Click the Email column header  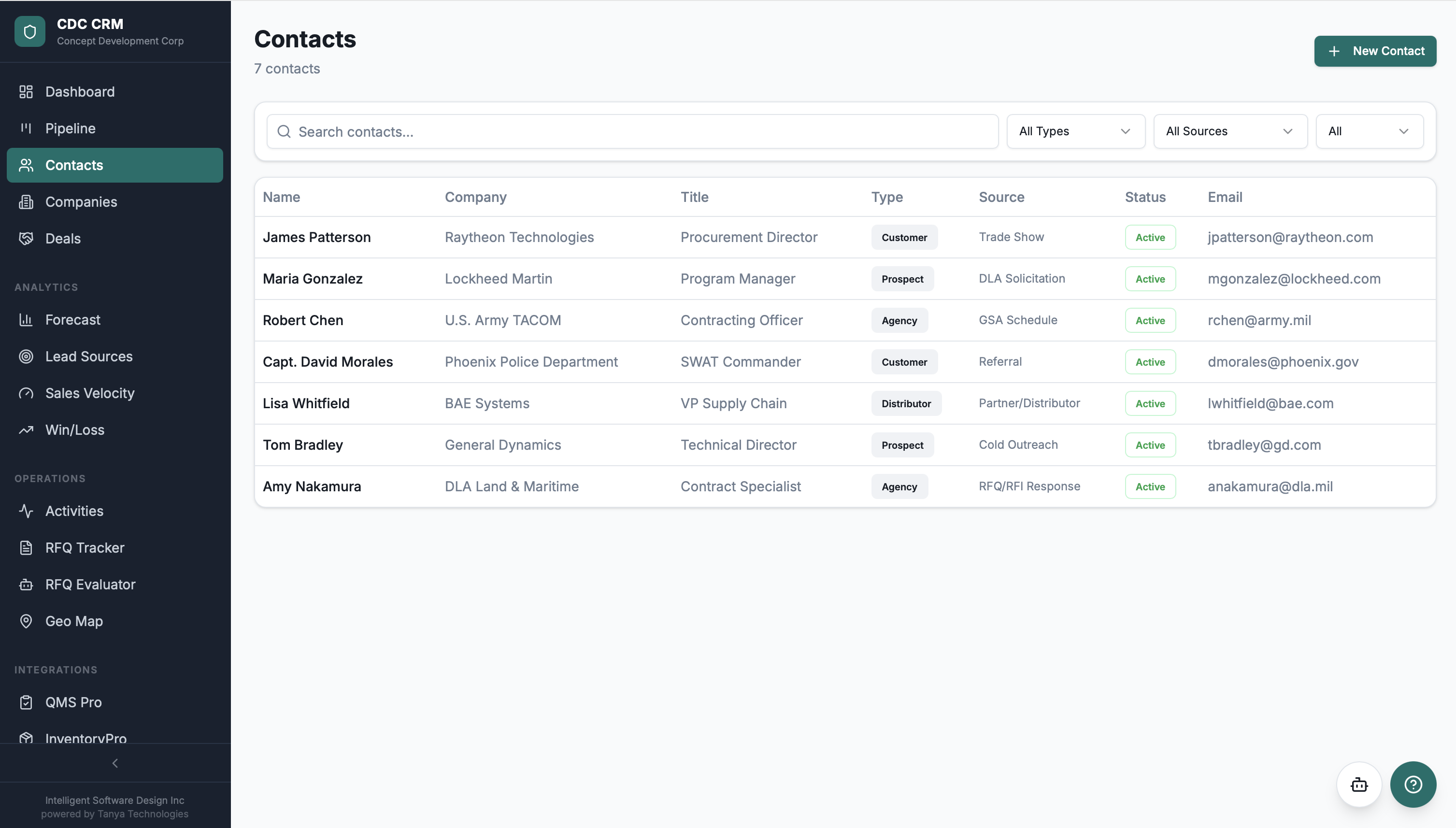pos(1225,197)
